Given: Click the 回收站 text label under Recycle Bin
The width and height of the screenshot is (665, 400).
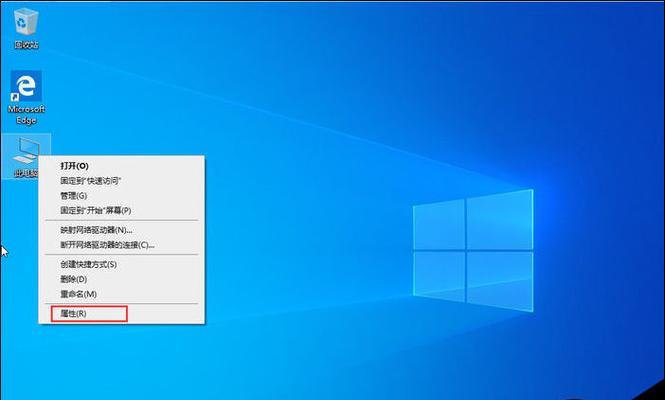Looking at the screenshot, I should (x=26, y=45).
